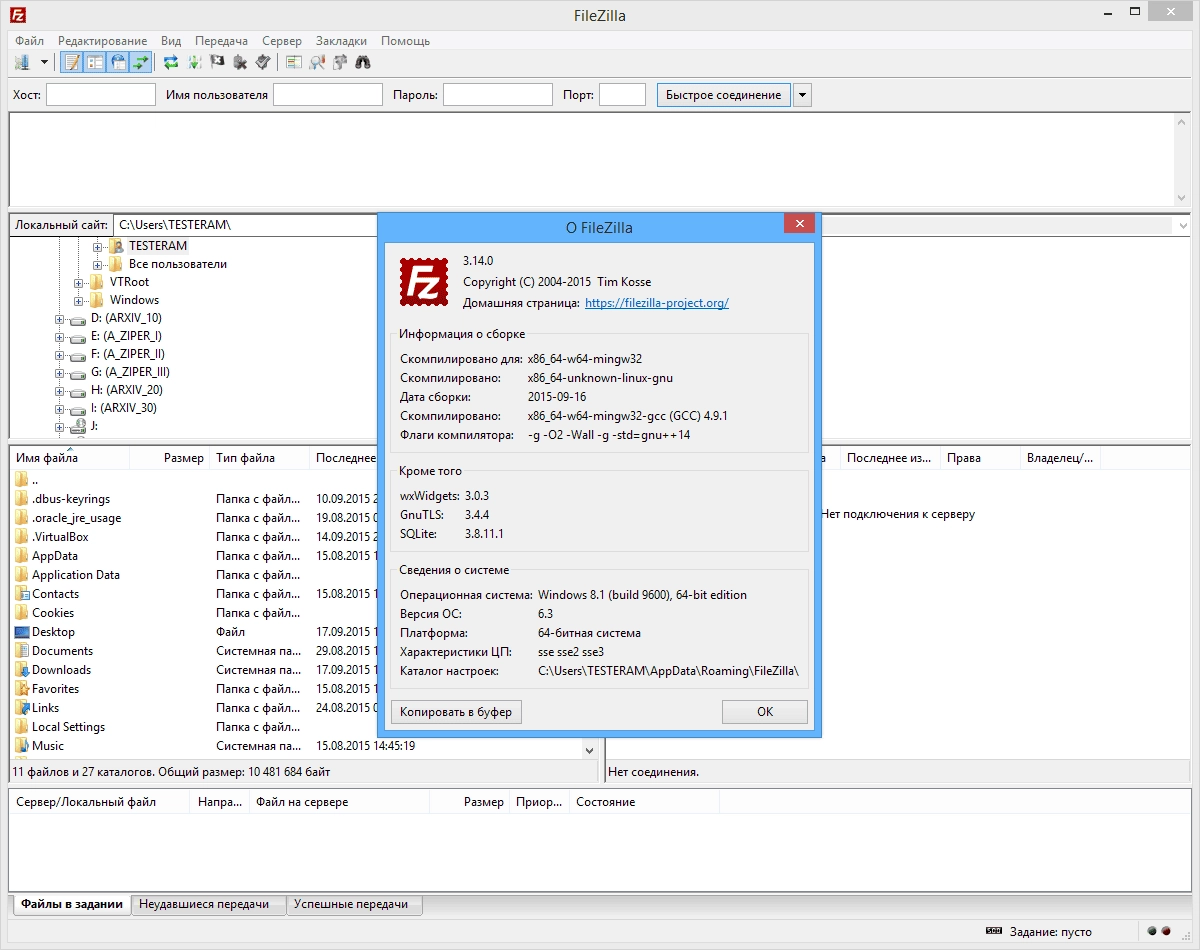Toggle the transfer queue display

point(140,62)
